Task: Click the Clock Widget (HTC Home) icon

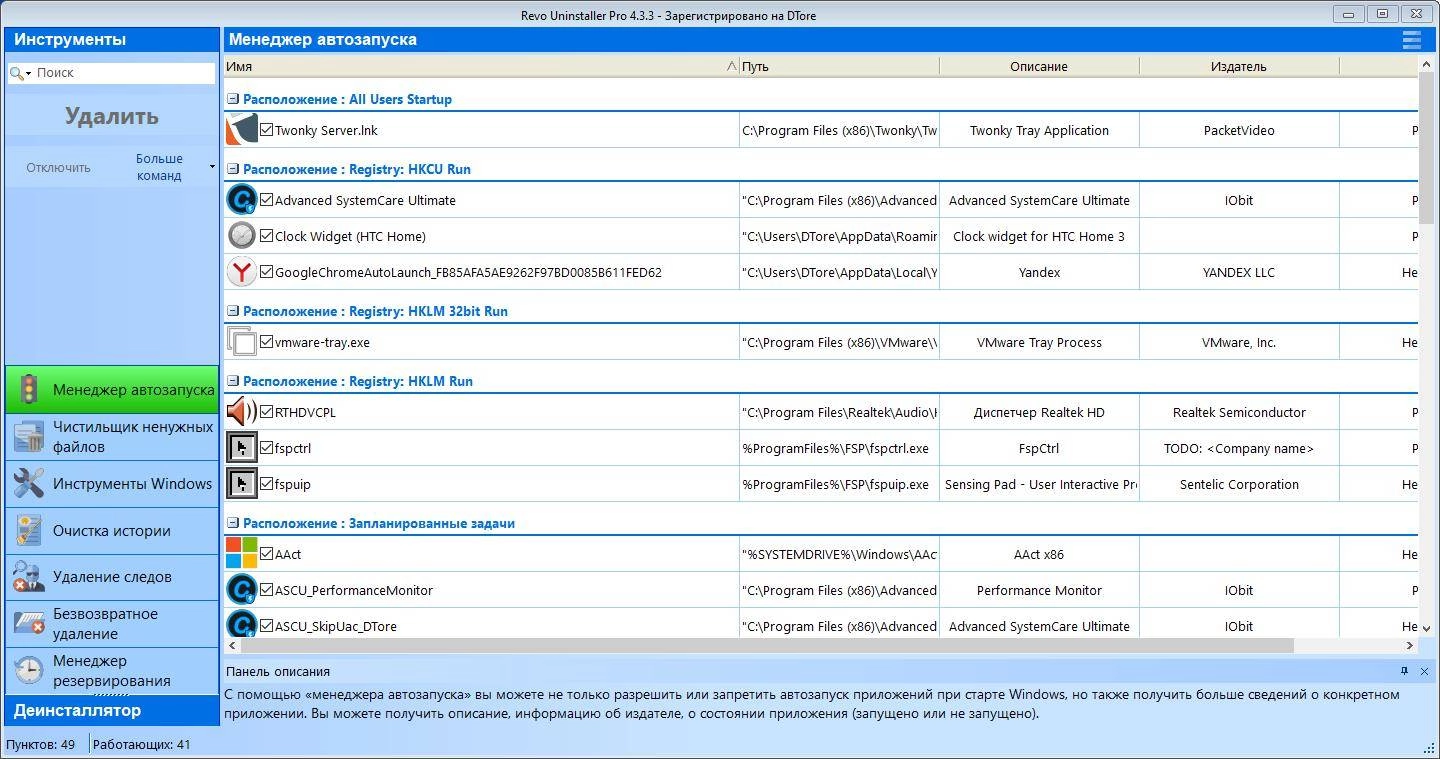Action: [x=241, y=236]
